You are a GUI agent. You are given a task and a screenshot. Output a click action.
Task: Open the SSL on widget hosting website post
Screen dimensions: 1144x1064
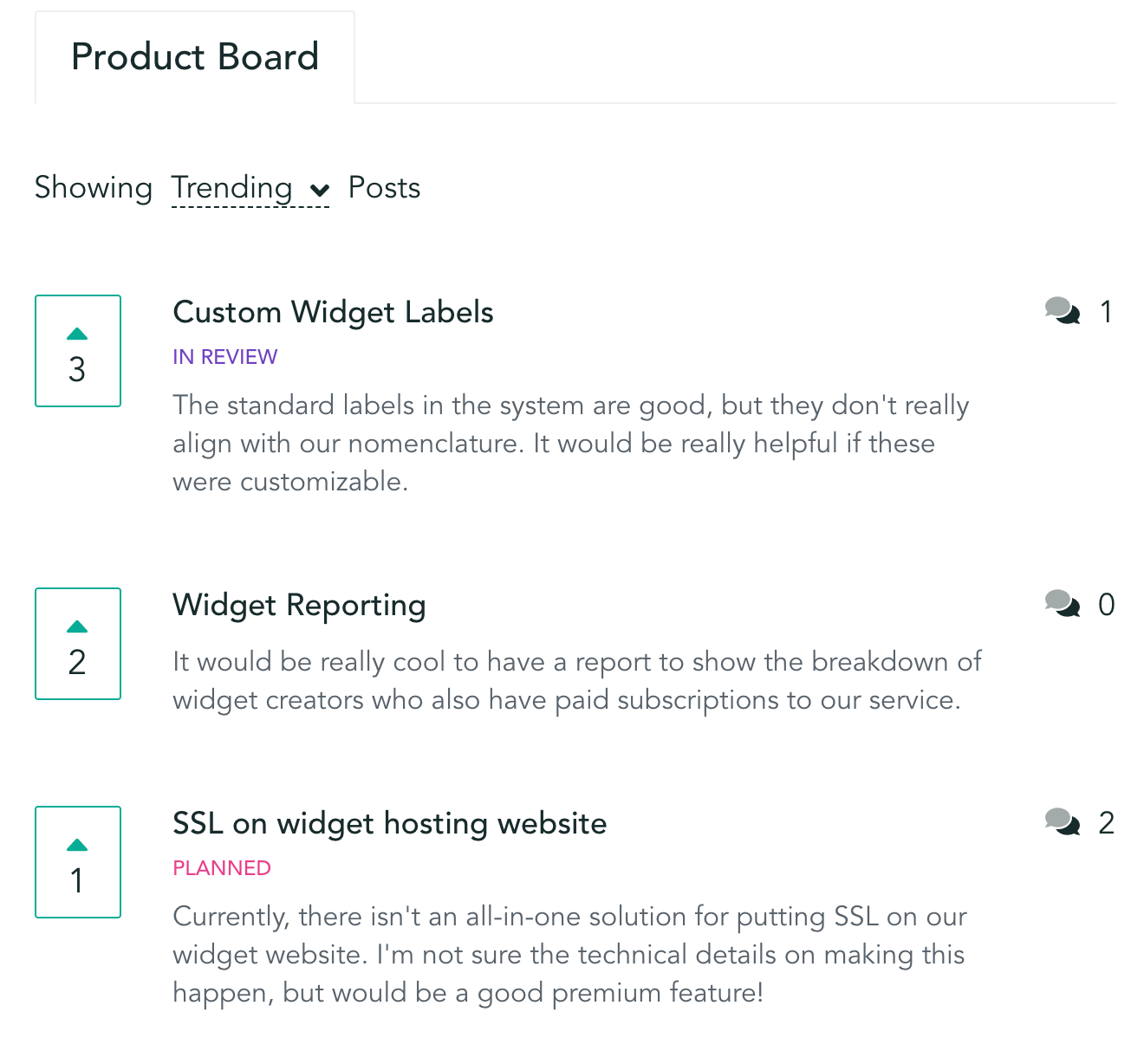point(389,823)
